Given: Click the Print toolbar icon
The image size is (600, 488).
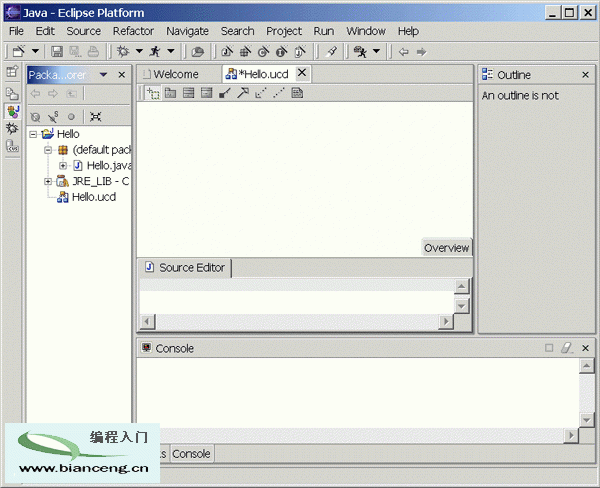Looking at the screenshot, I should coord(93,51).
